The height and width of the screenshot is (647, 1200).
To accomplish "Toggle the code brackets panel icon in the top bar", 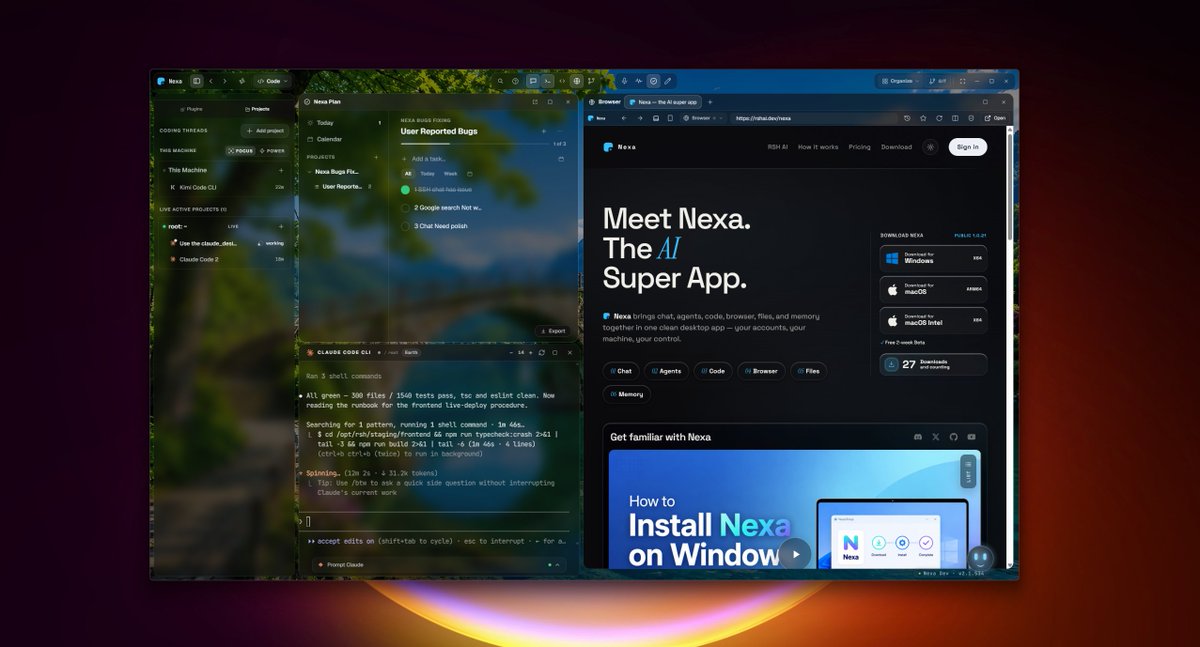I will coord(562,81).
